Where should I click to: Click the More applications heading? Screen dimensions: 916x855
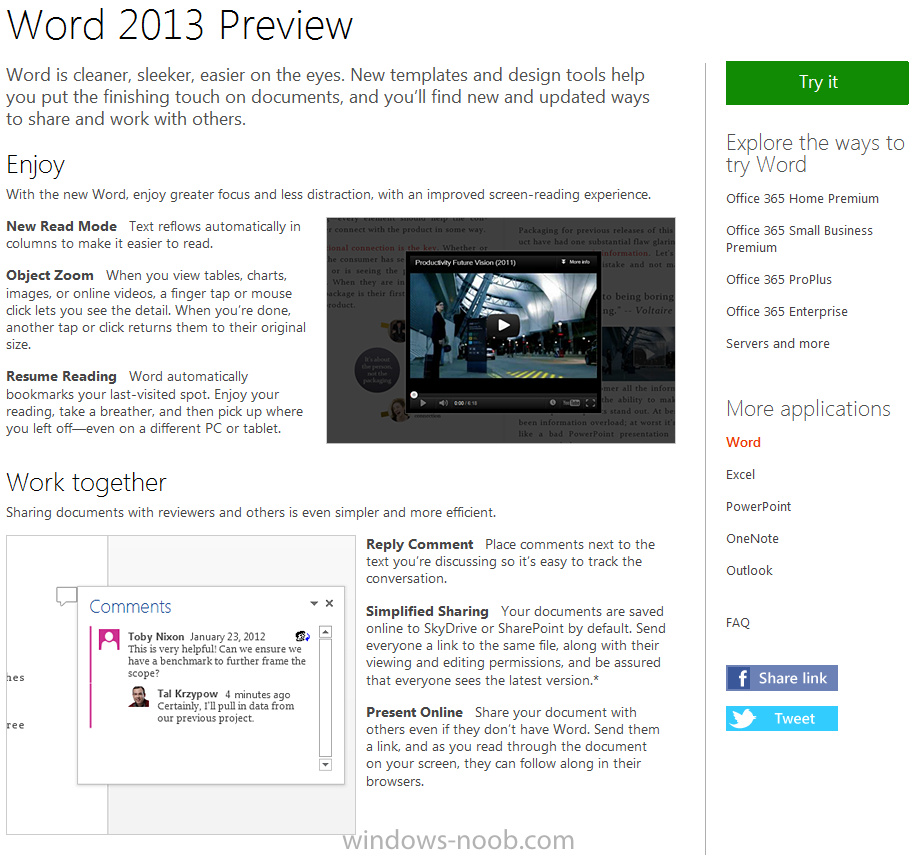pyautogui.click(x=808, y=409)
